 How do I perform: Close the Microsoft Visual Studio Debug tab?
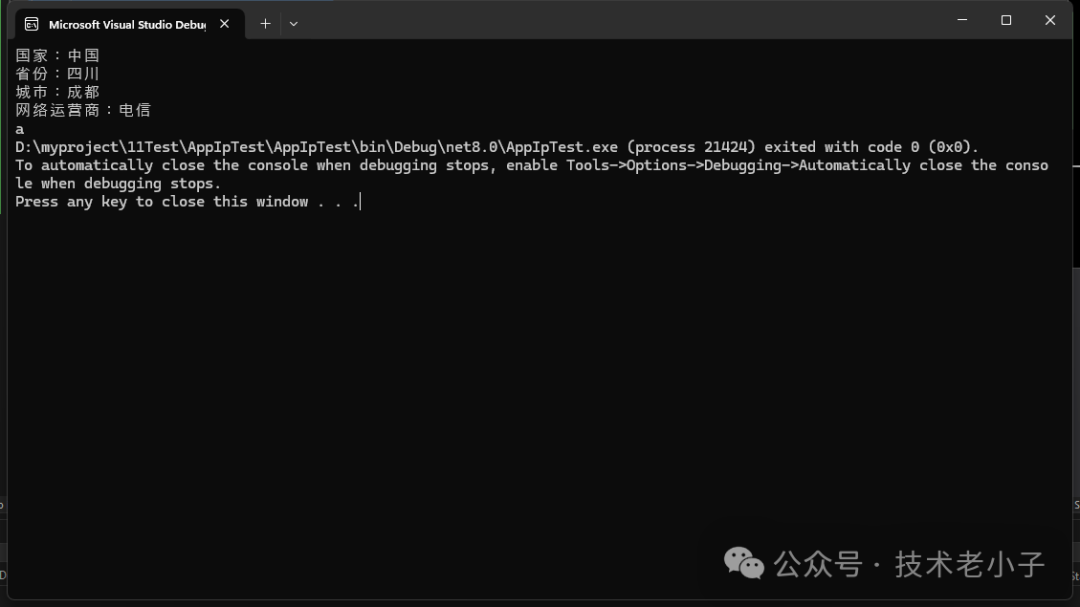tap(224, 23)
